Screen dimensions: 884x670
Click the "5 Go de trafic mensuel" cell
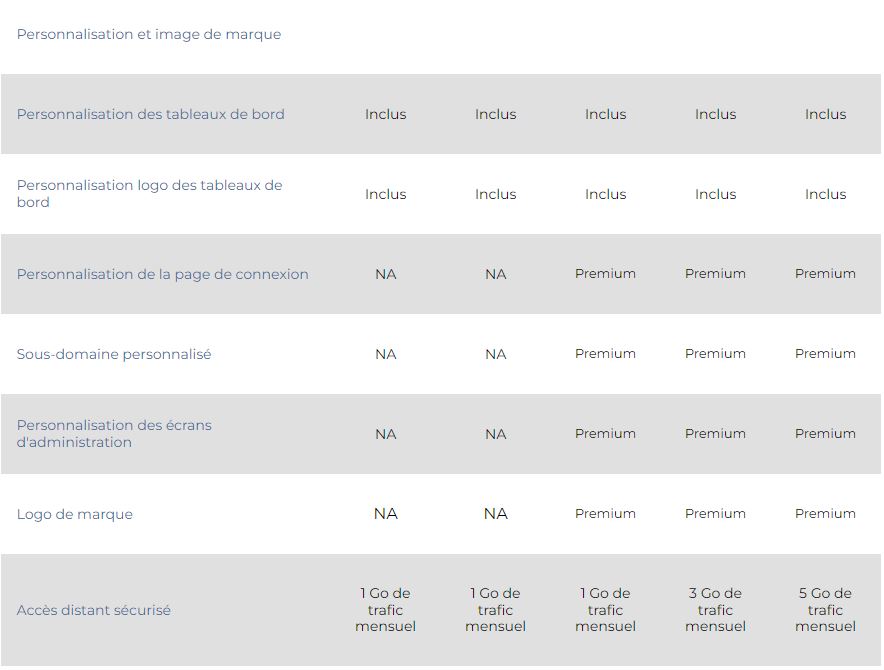826,610
